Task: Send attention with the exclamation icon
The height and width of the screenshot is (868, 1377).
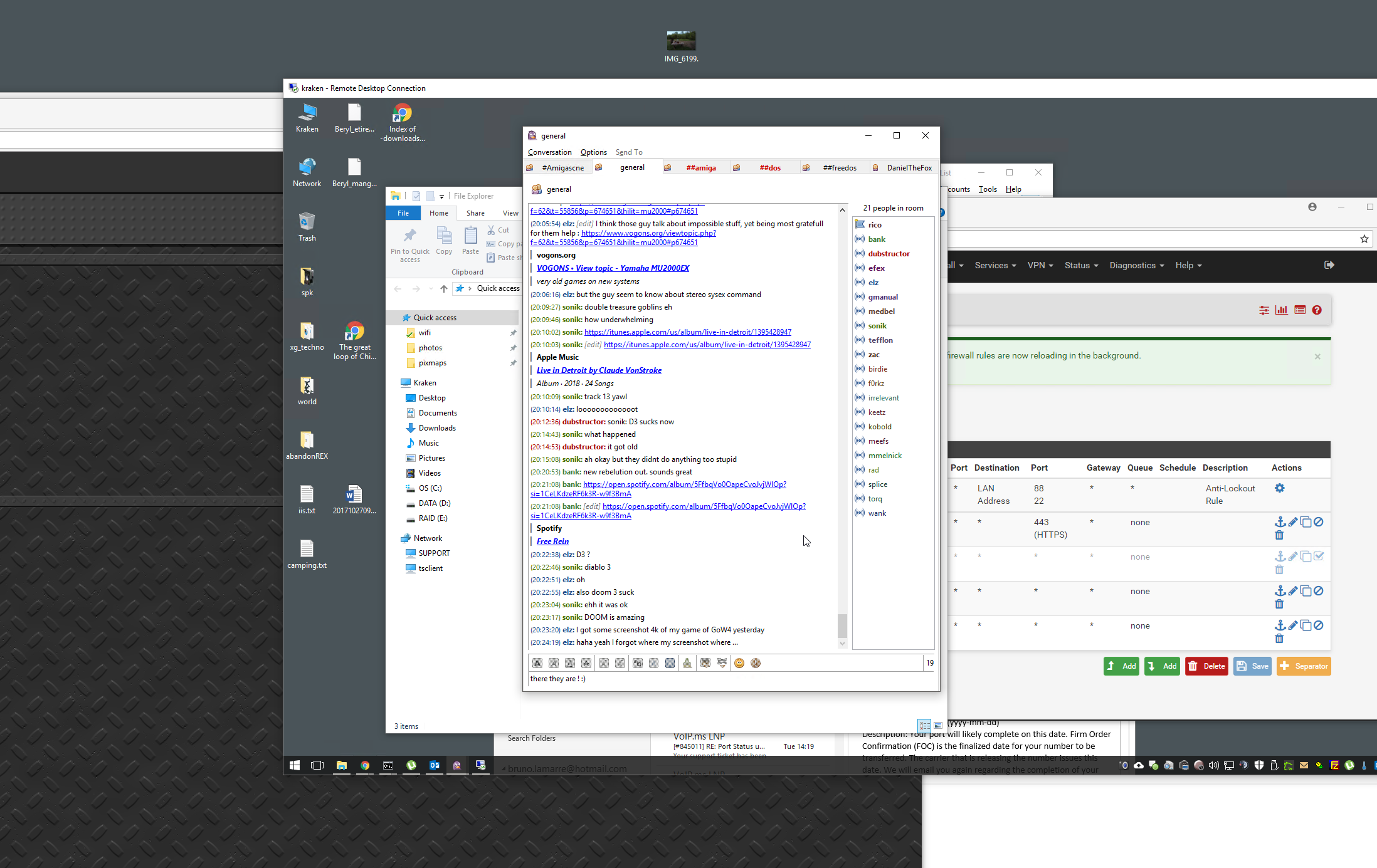Action: click(x=756, y=663)
